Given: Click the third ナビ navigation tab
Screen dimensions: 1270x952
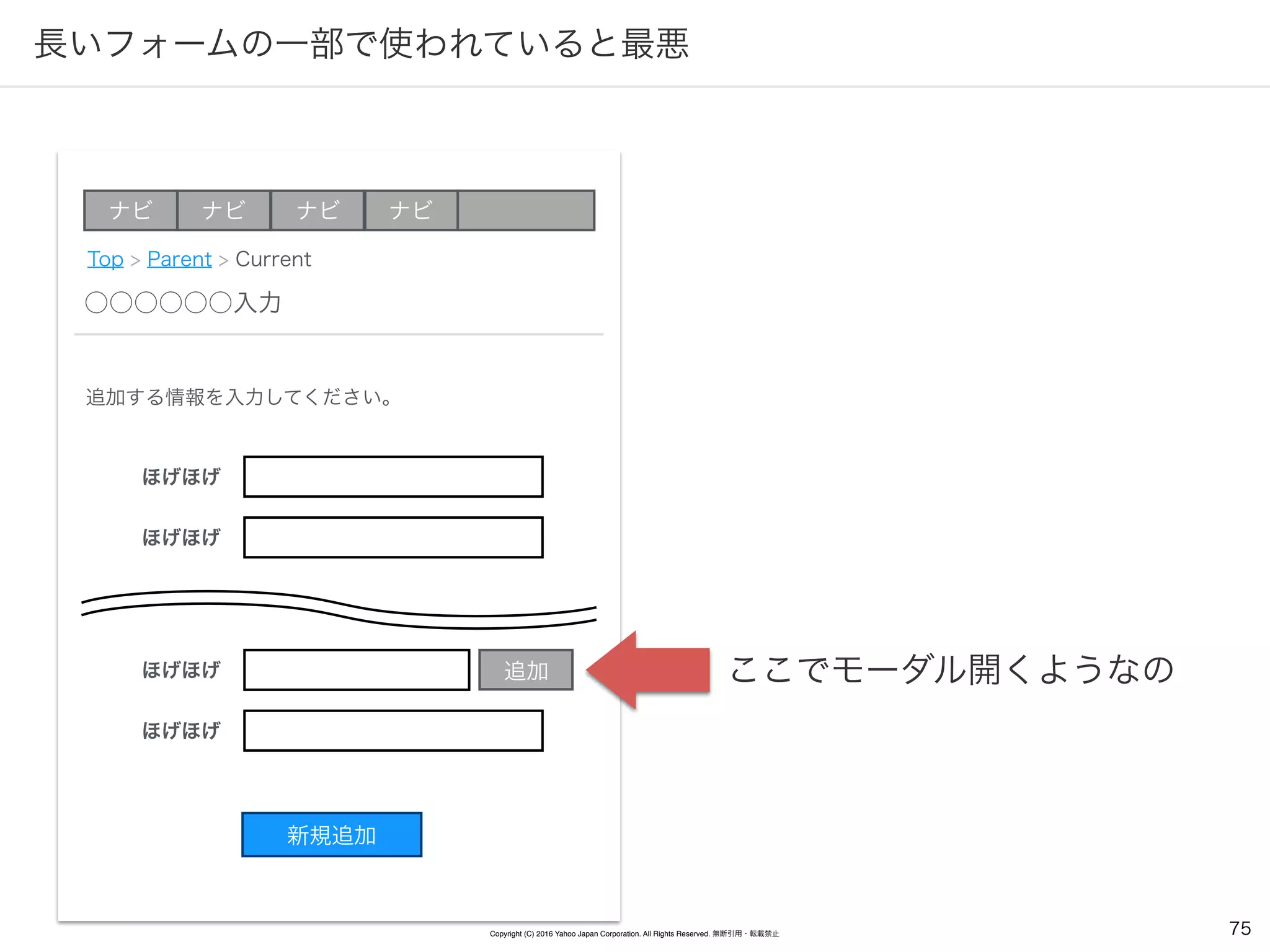Looking at the screenshot, I should (x=317, y=210).
